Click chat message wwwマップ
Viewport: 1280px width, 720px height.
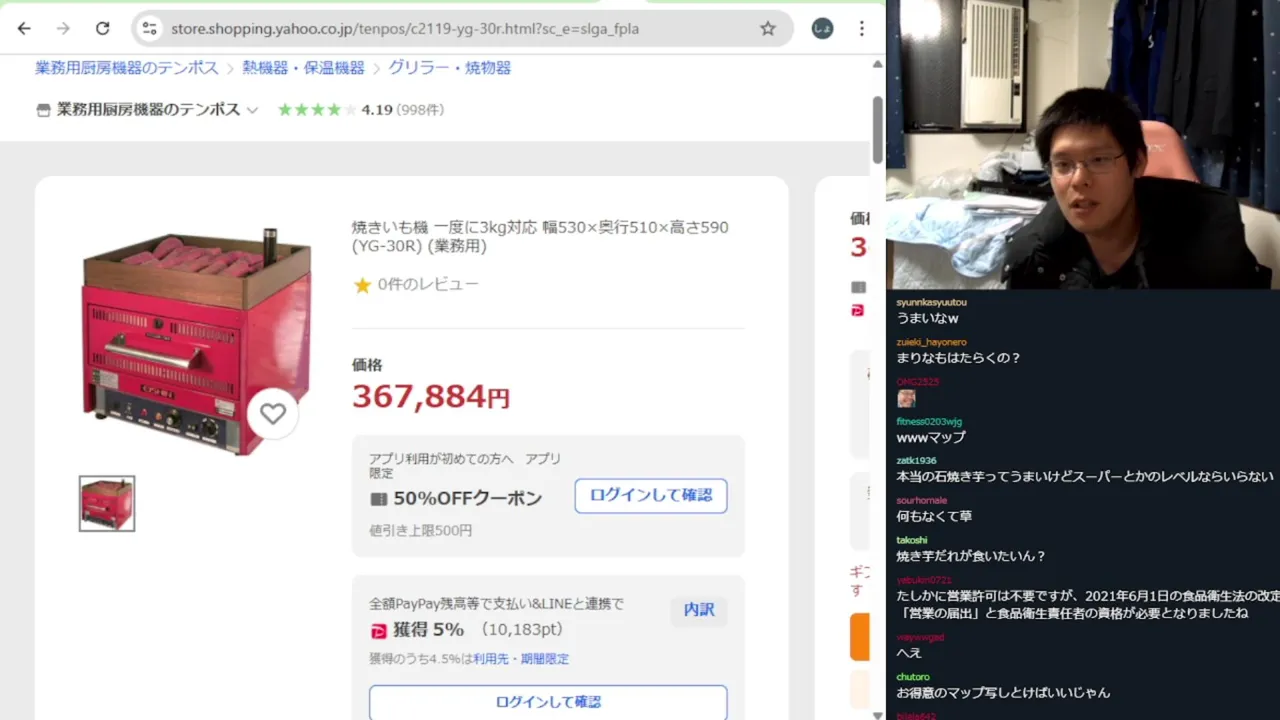point(931,437)
